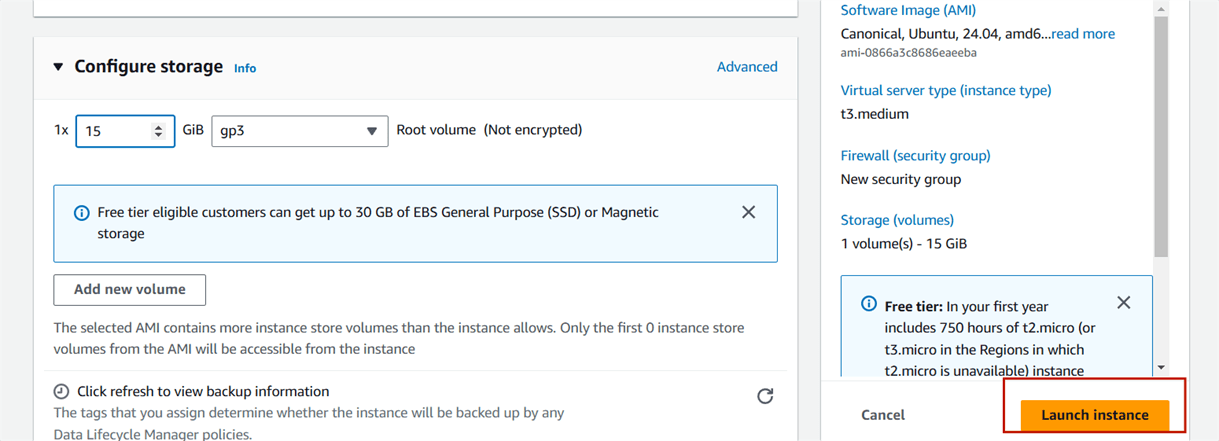Image resolution: width=1219 pixels, height=441 pixels.
Task: Open Storage (volumes) summary link
Action: click(898, 220)
